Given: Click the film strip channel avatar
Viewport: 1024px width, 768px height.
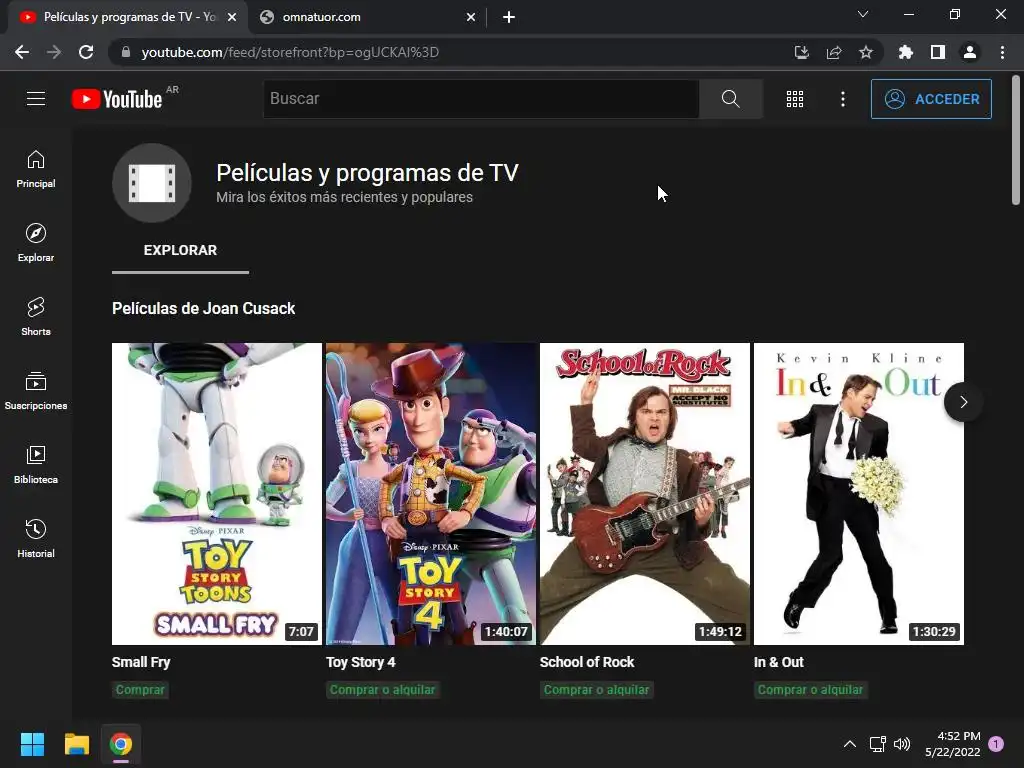Looking at the screenshot, I should (152, 183).
